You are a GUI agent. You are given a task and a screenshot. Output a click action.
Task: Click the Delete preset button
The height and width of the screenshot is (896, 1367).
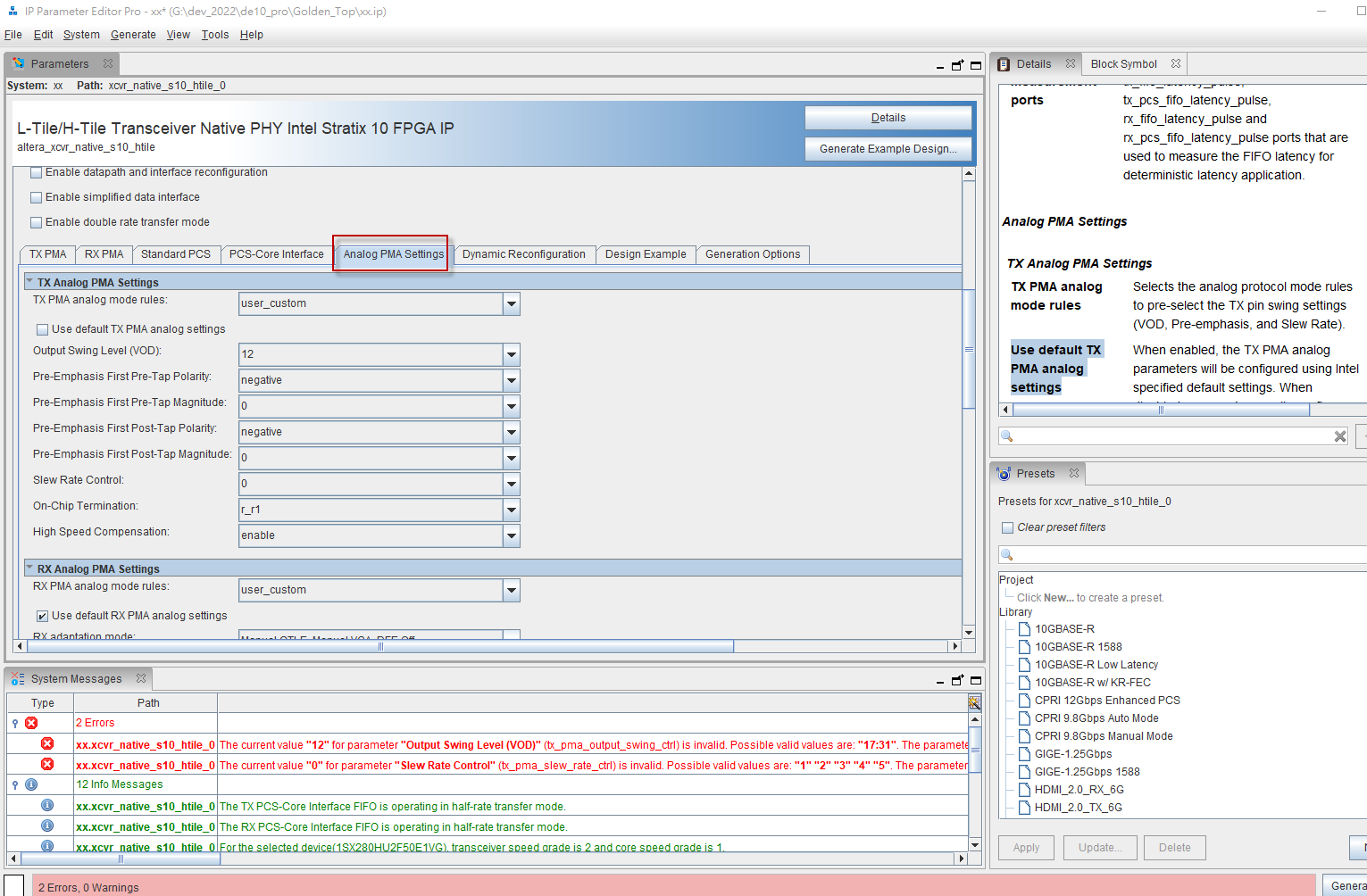point(1175,848)
